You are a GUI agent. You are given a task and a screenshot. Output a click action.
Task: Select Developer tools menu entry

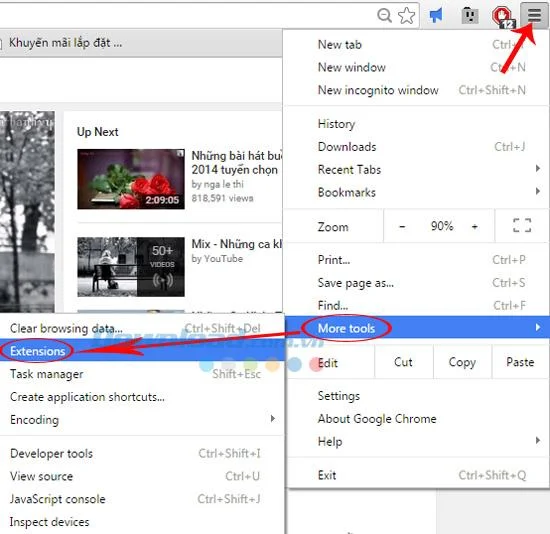click(141, 453)
